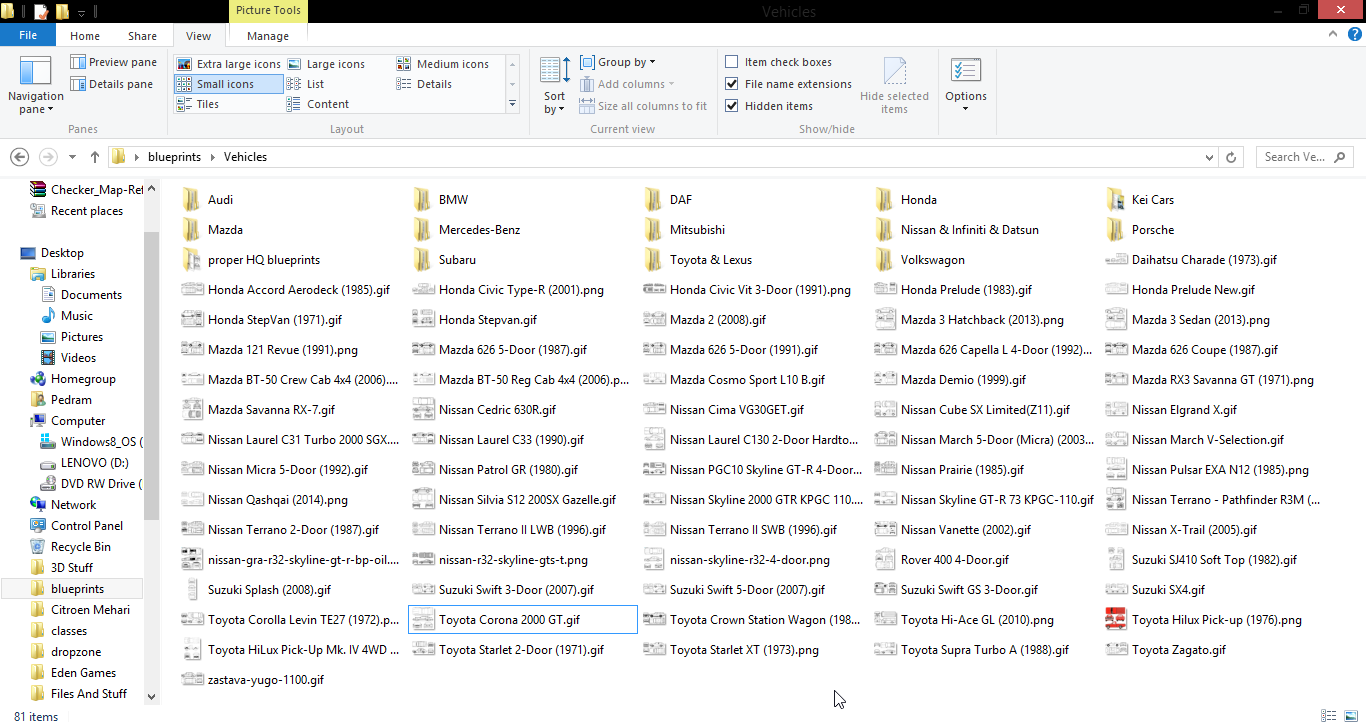
Task: Enable Item check boxes option
Action: 732,62
